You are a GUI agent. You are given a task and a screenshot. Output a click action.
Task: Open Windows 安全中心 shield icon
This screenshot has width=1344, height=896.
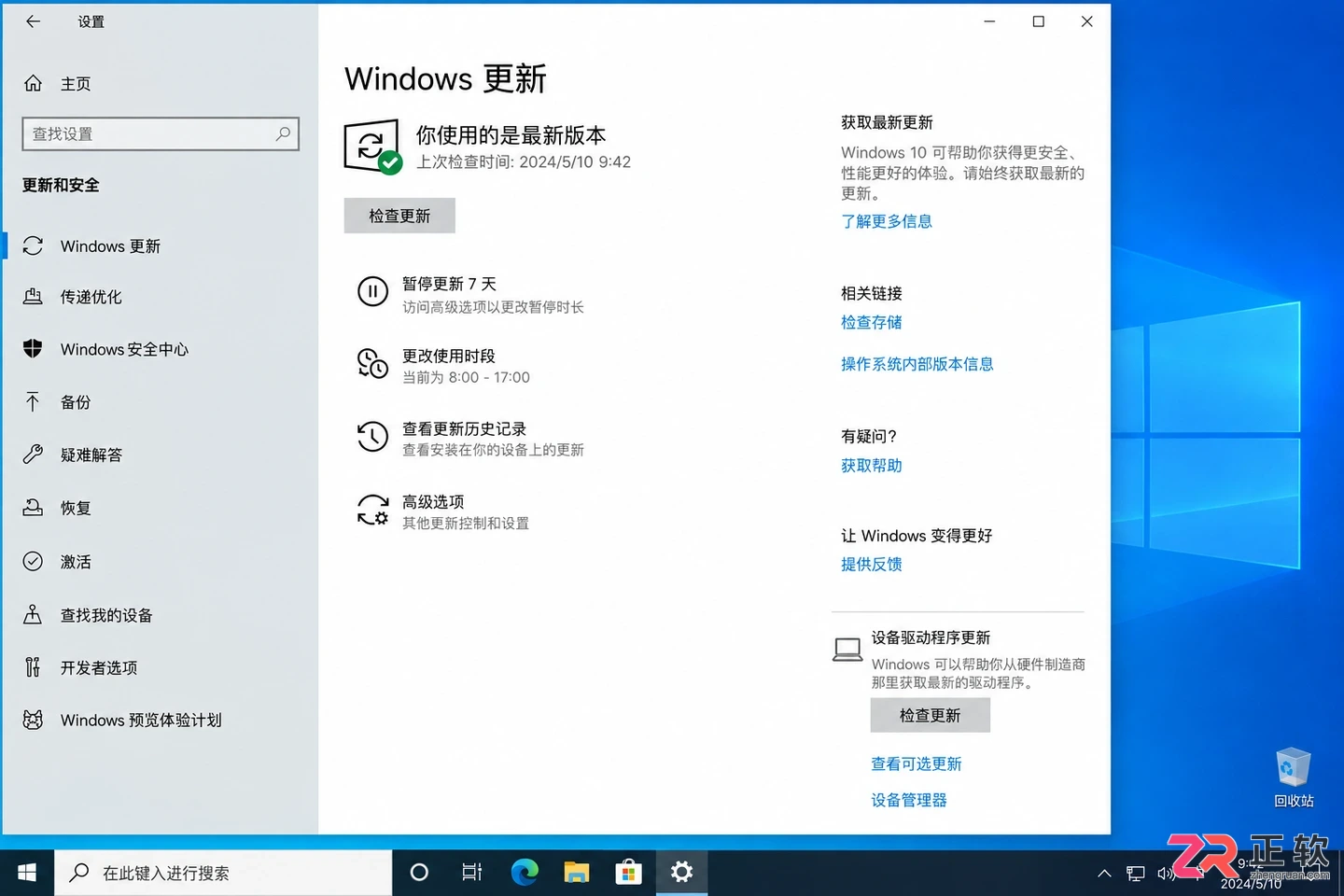pyautogui.click(x=33, y=349)
